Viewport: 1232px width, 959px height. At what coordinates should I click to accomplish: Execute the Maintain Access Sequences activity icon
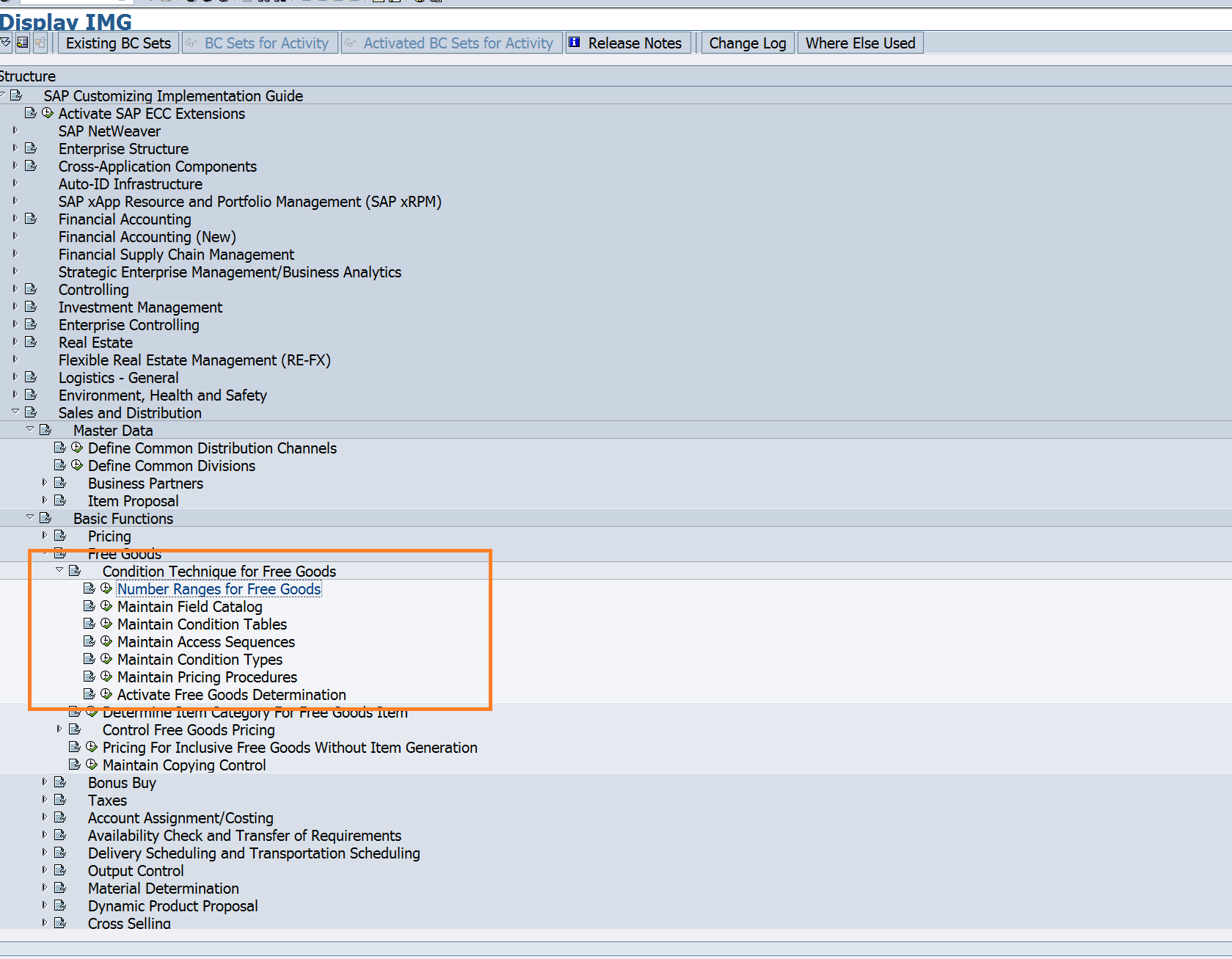click(106, 641)
